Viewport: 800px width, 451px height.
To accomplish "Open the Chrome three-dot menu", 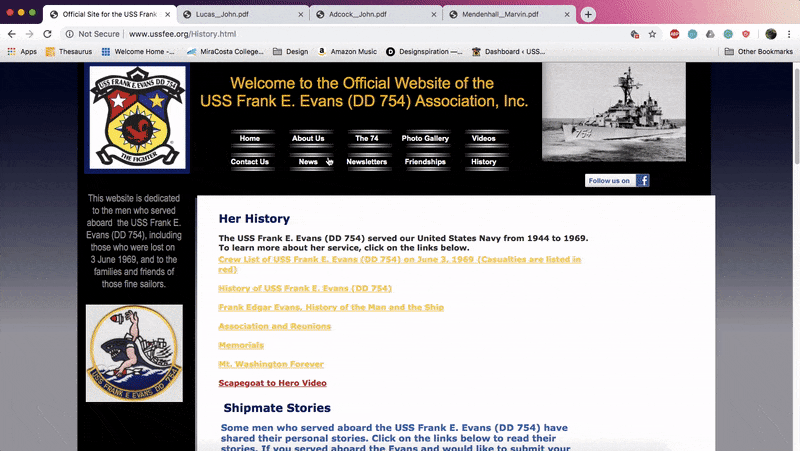I will (x=789, y=34).
